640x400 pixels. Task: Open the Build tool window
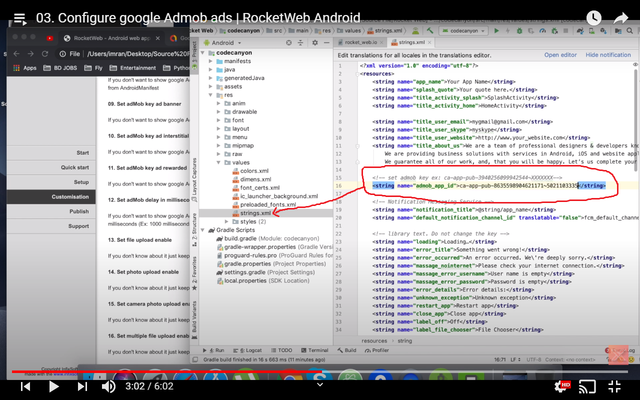click(x=347, y=350)
